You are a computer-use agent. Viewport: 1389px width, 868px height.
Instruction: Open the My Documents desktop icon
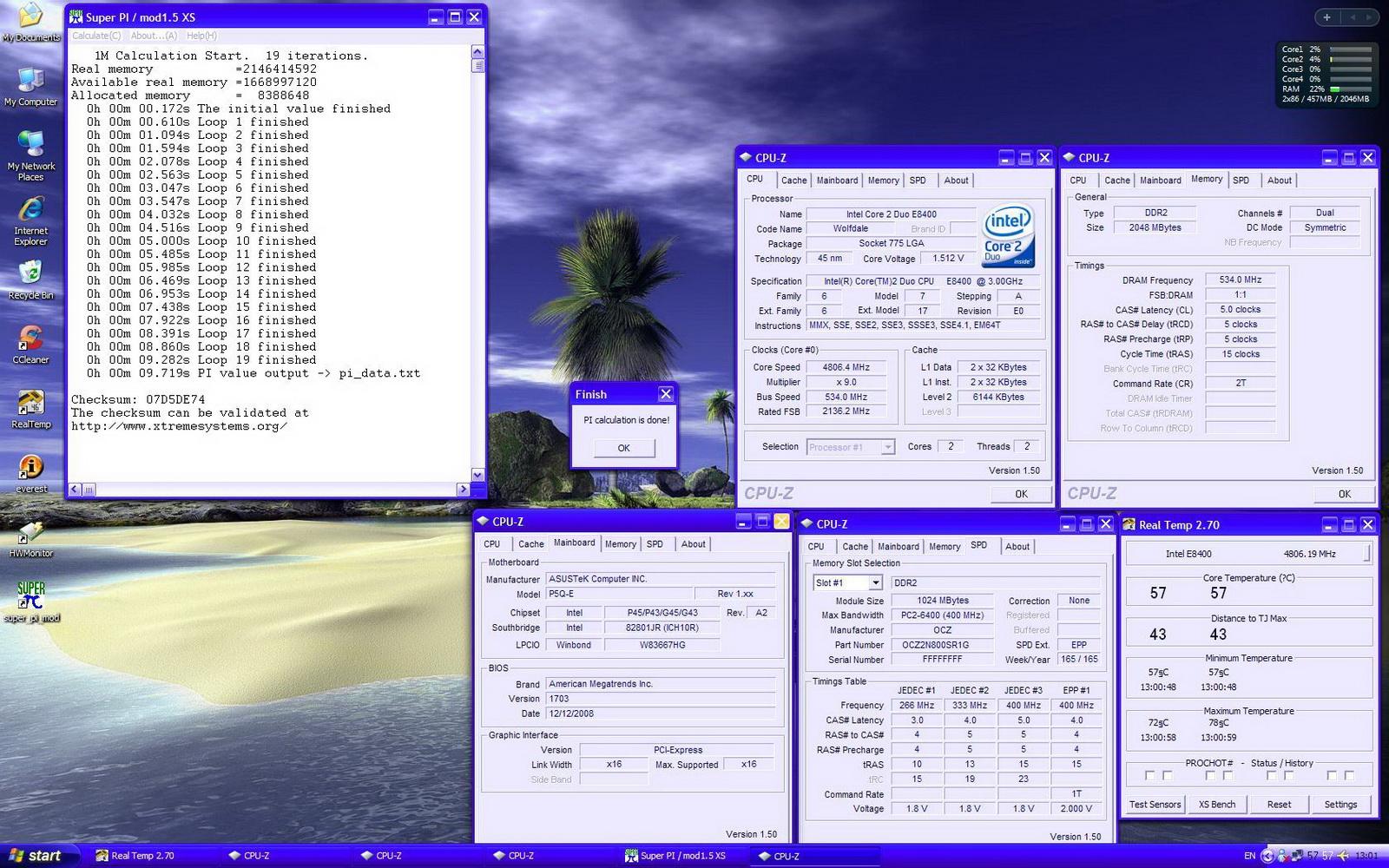click(31, 22)
